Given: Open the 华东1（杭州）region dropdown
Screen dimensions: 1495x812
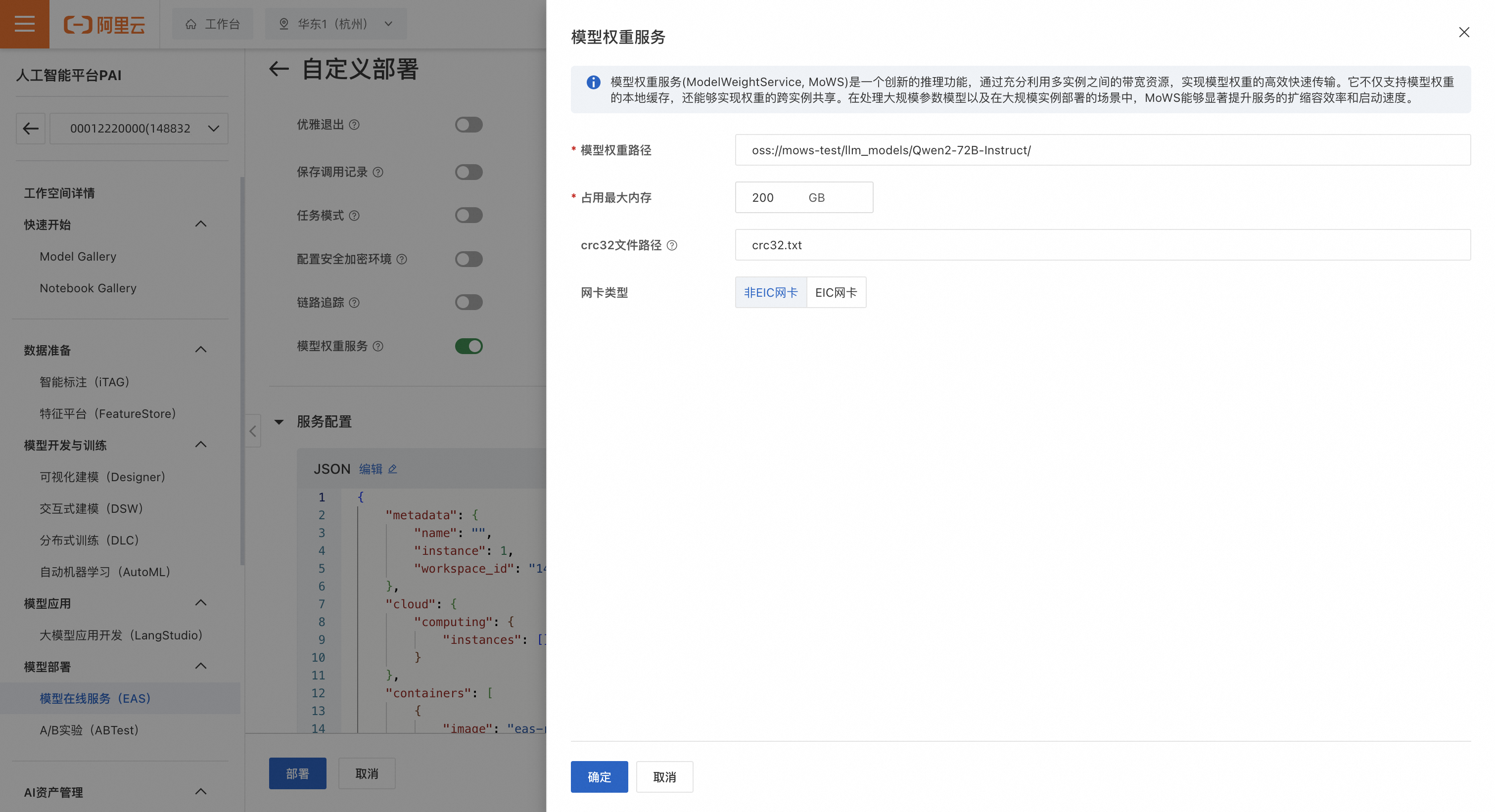Looking at the screenshot, I should click(x=336, y=24).
